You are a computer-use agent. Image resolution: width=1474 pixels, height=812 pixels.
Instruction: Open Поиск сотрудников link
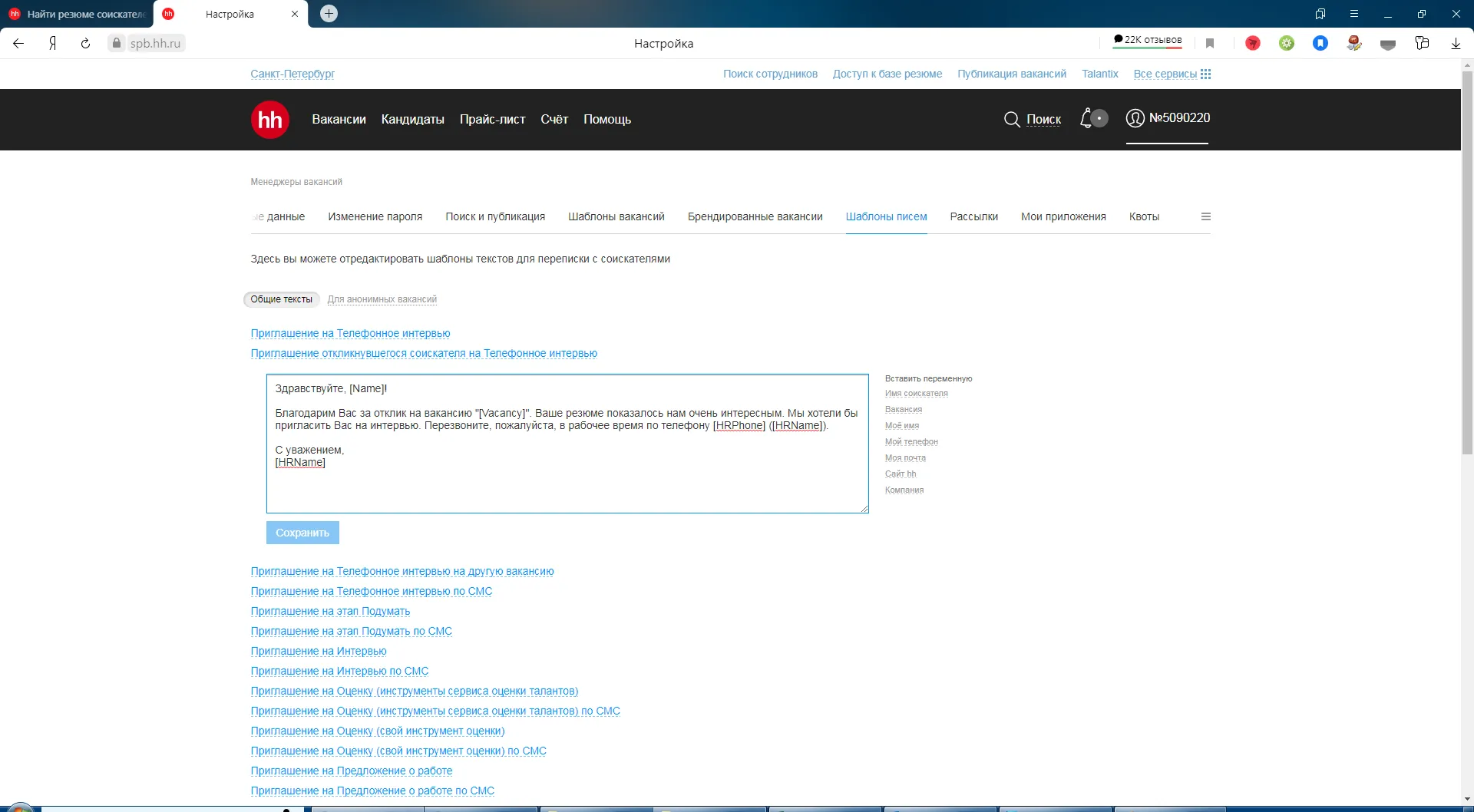[x=770, y=74]
